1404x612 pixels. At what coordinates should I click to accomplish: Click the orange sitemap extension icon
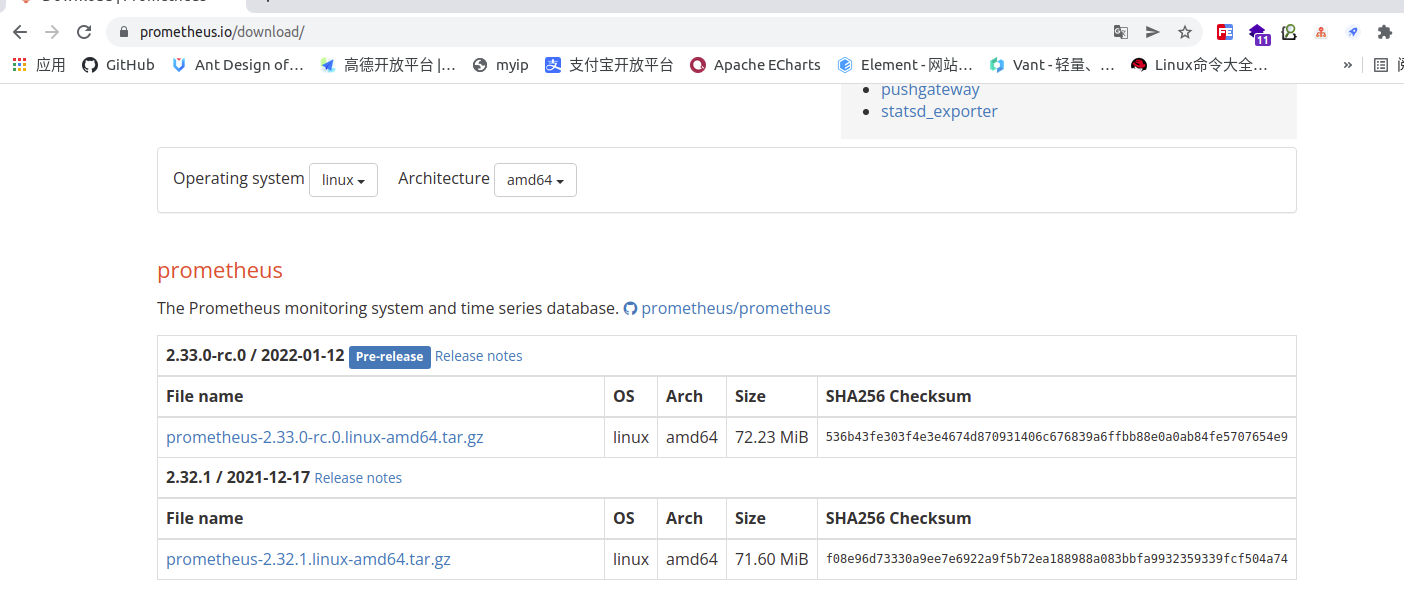point(1321,32)
